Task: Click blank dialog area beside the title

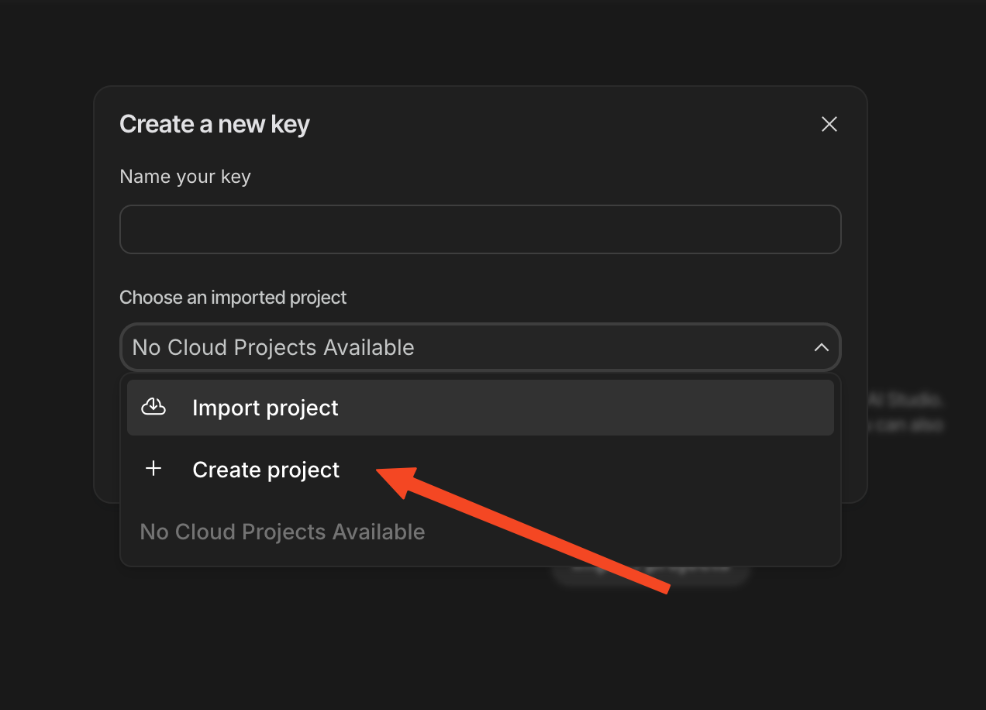Action: pos(560,124)
